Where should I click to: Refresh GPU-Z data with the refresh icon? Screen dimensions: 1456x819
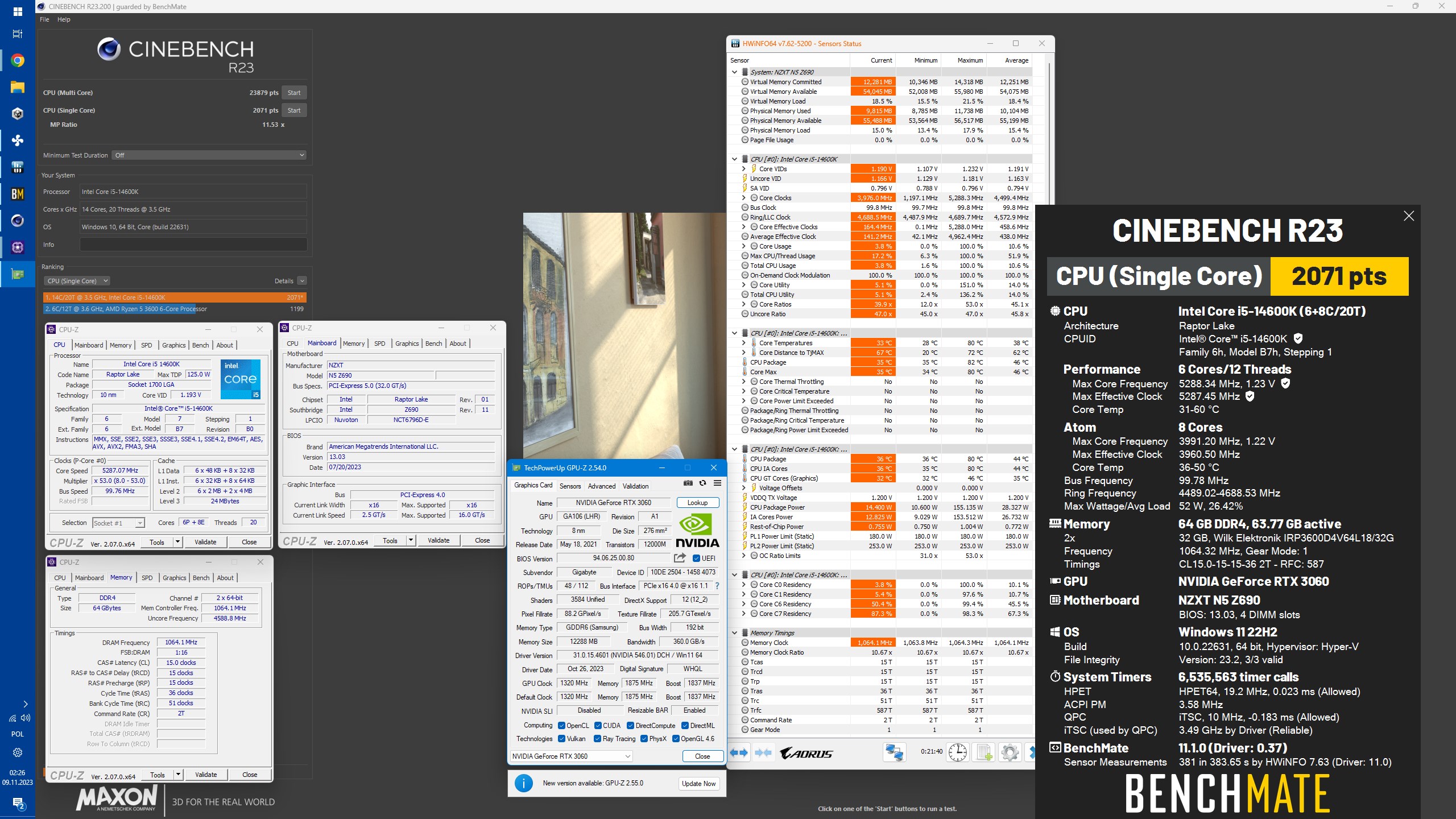click(x=703, y=483)
